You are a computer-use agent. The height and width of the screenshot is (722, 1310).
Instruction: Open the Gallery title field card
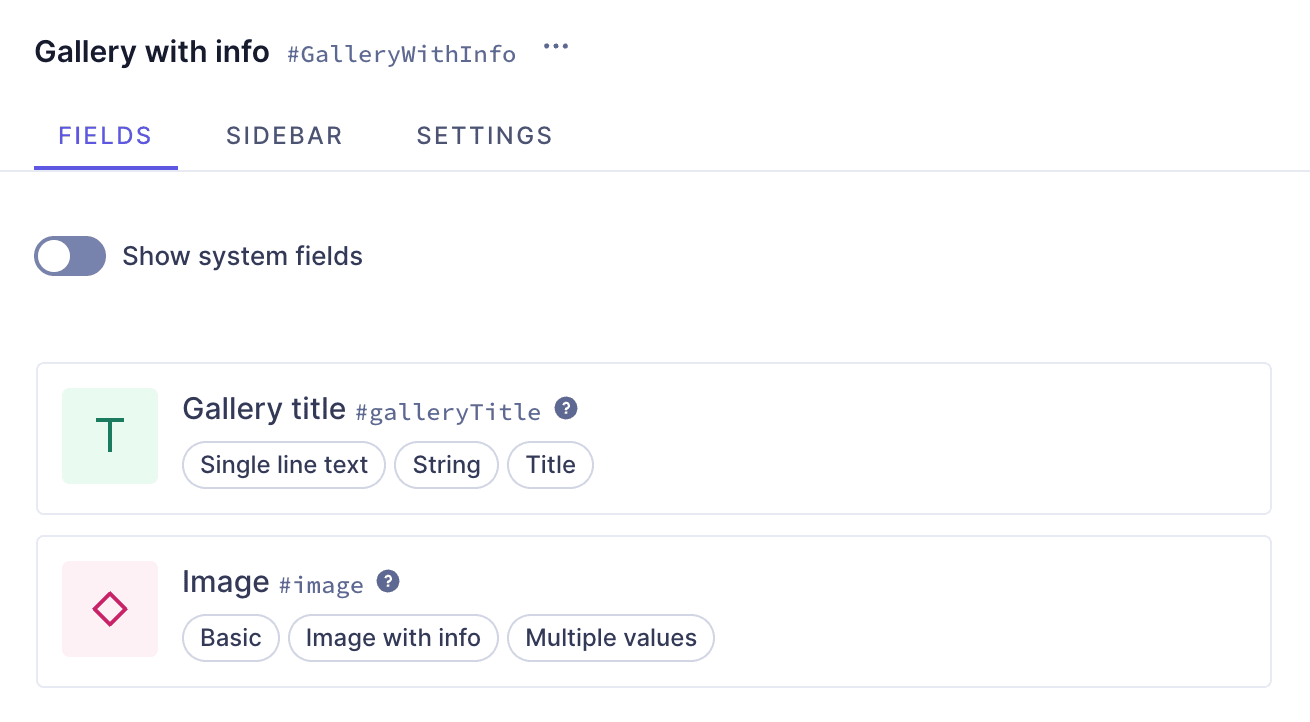click(900, 438)
